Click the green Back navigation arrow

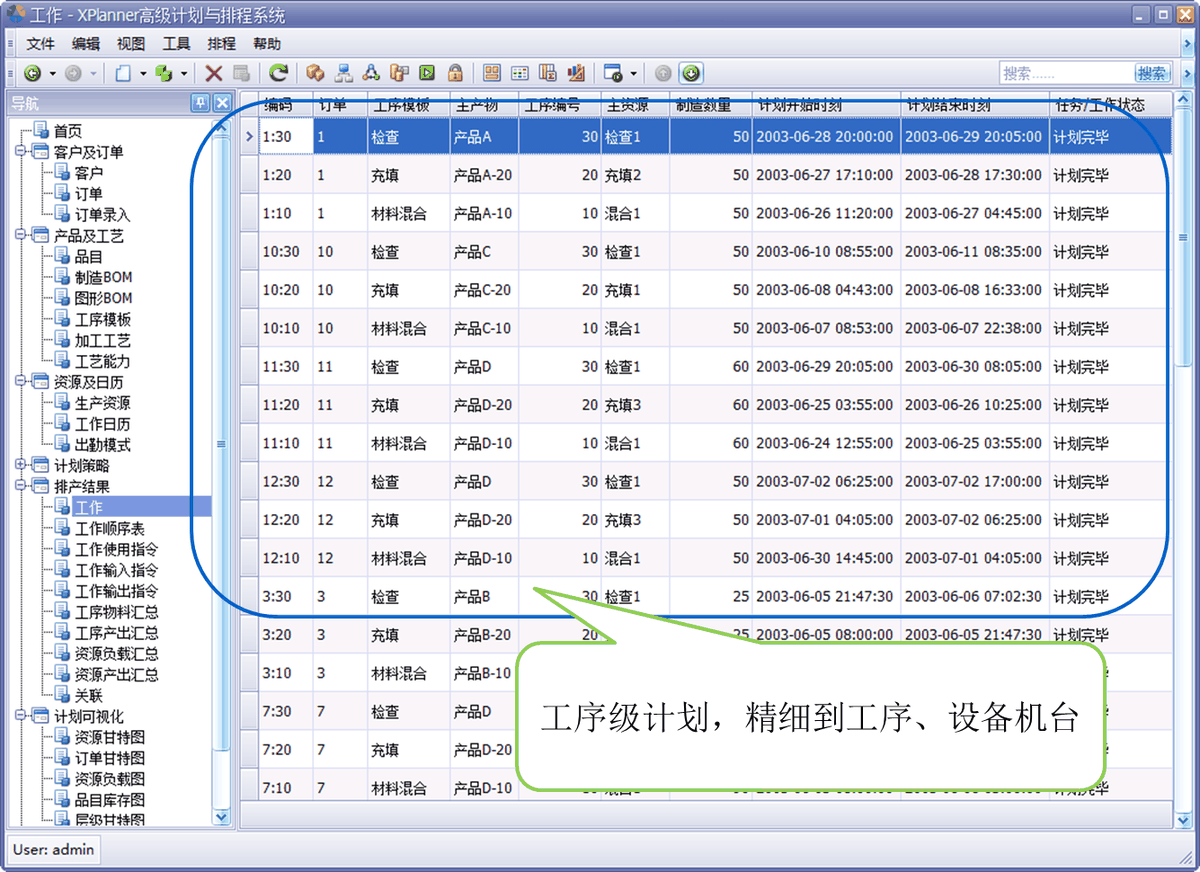[x=32, y=73]
